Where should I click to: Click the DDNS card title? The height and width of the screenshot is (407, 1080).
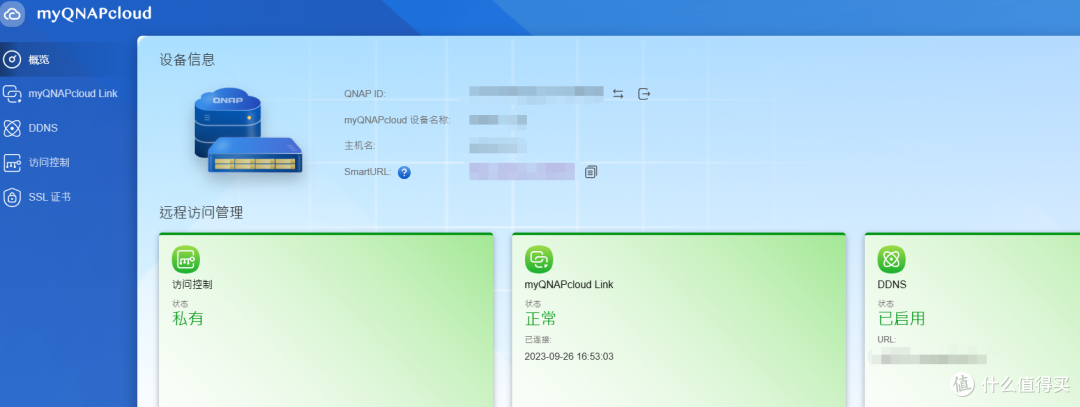point(892,284)
